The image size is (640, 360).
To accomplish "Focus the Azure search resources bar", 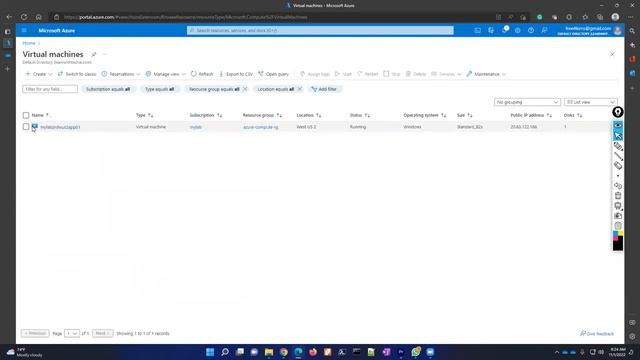I will click(320, 31).
